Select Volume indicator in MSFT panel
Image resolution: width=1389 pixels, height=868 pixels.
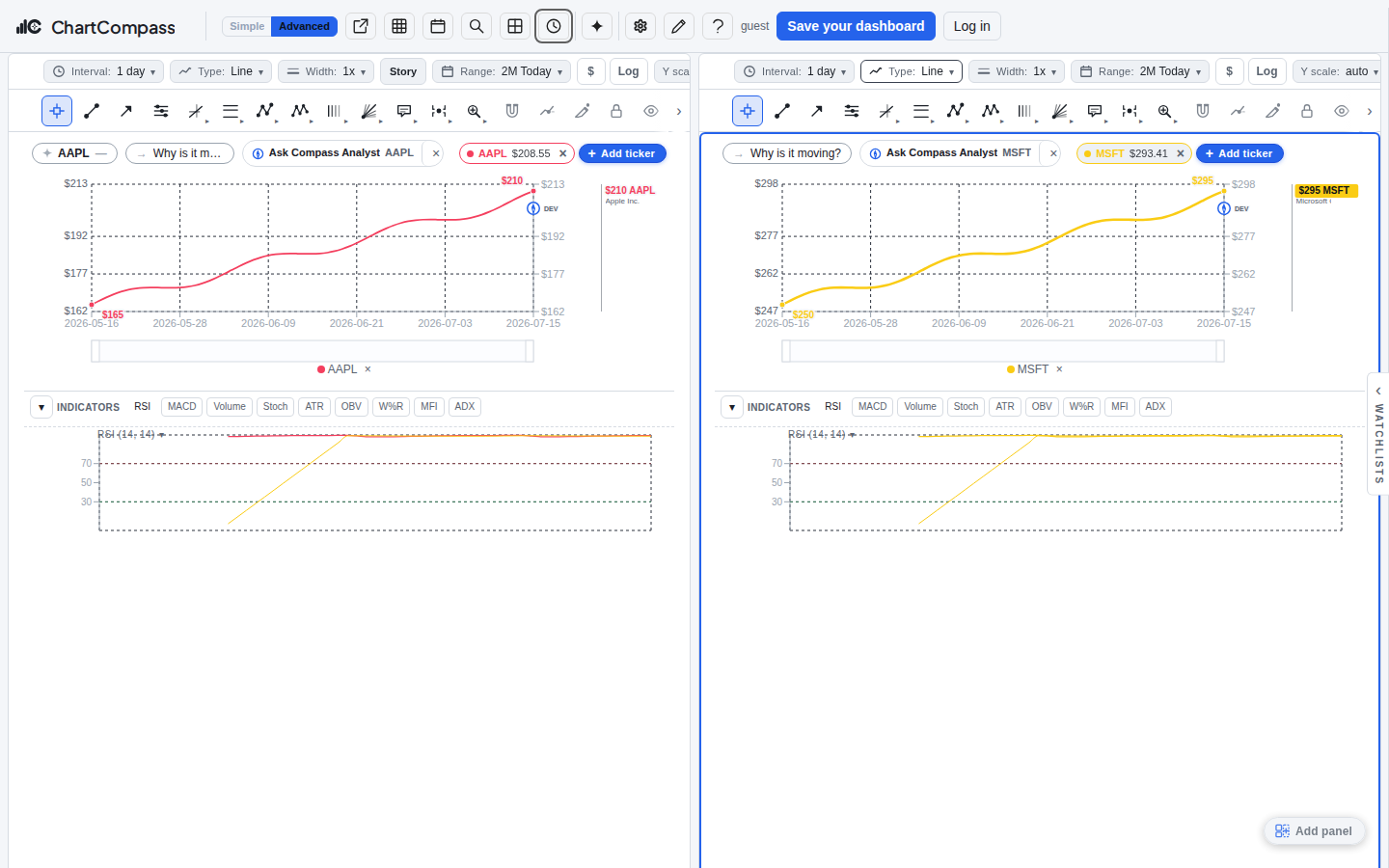tap(920, 407)
